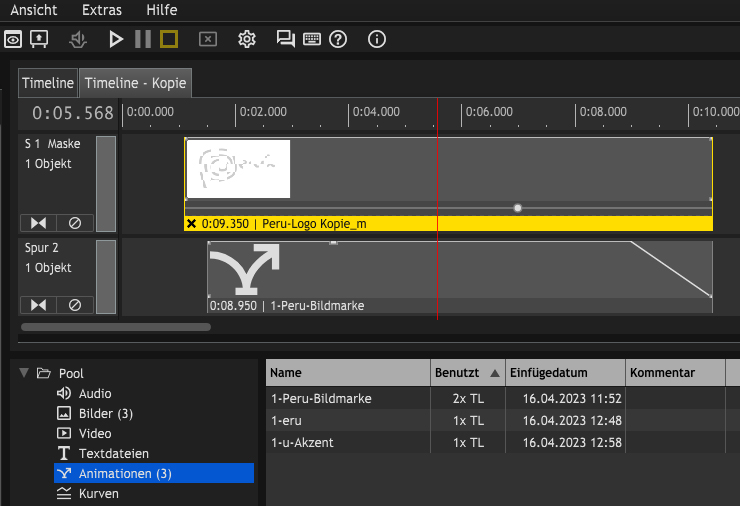Image resolution: width=740 pixels, height=506 pixels.
Task: Select the 1-Peru-Bildmarke animation clip icon
Action: [244, 269]
